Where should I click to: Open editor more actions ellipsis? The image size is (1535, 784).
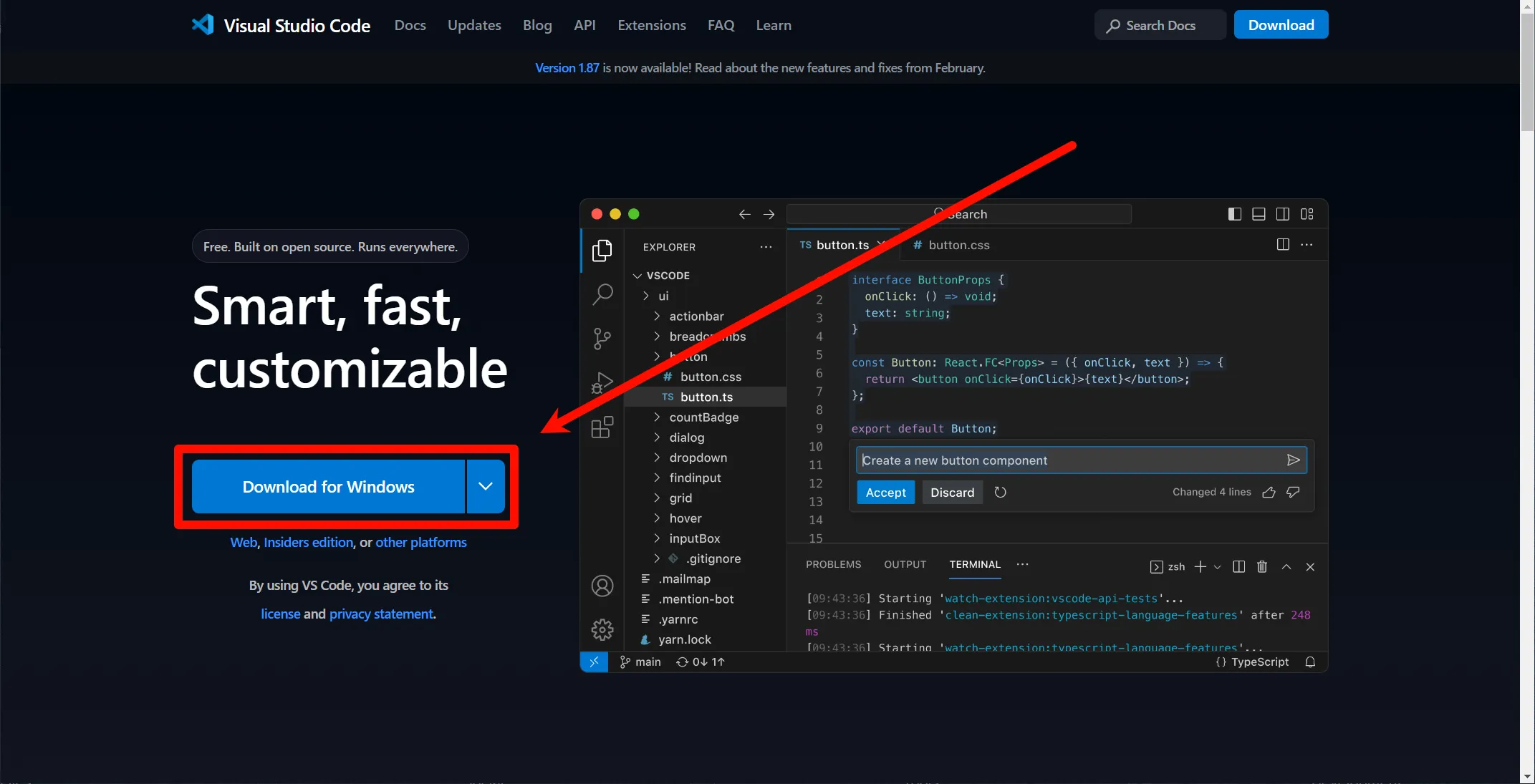pos(1307,245)
